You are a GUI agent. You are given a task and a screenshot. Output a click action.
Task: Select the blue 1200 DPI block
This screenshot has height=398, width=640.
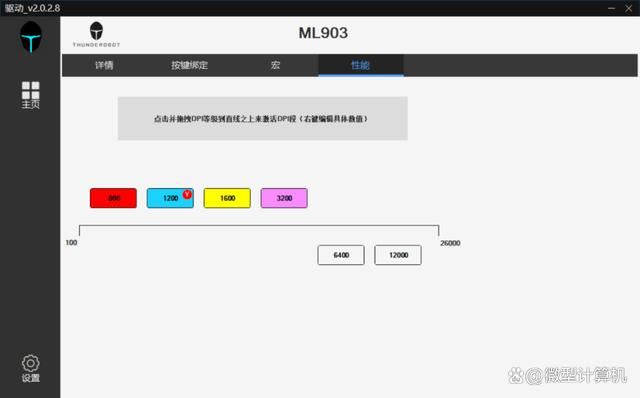coord(170,198)
